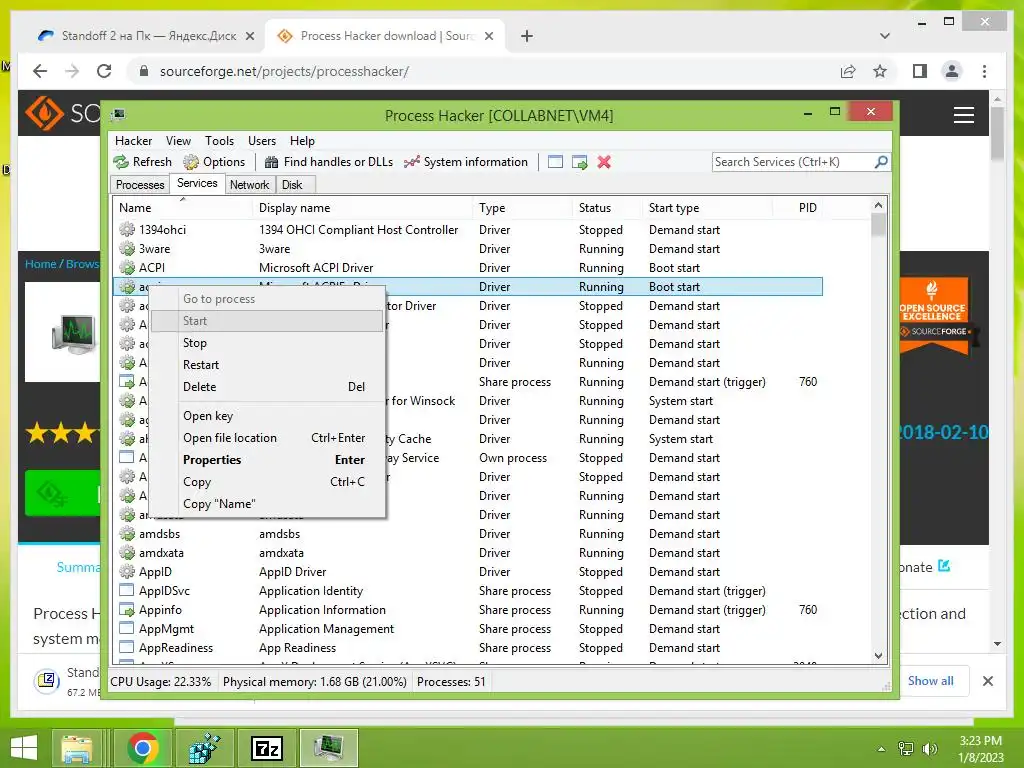Sort services by the PID column
Viewport: 1024px width, 768px height.
[798, 208]
